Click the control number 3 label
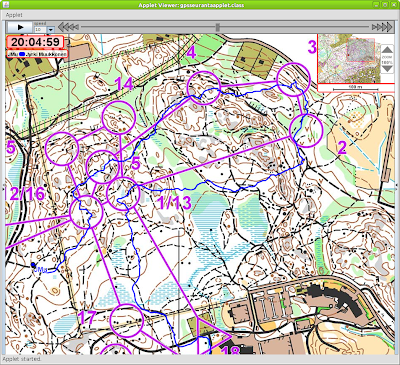Image resolution: width=400 pixels, height=365 pixels. coord(312,47)
